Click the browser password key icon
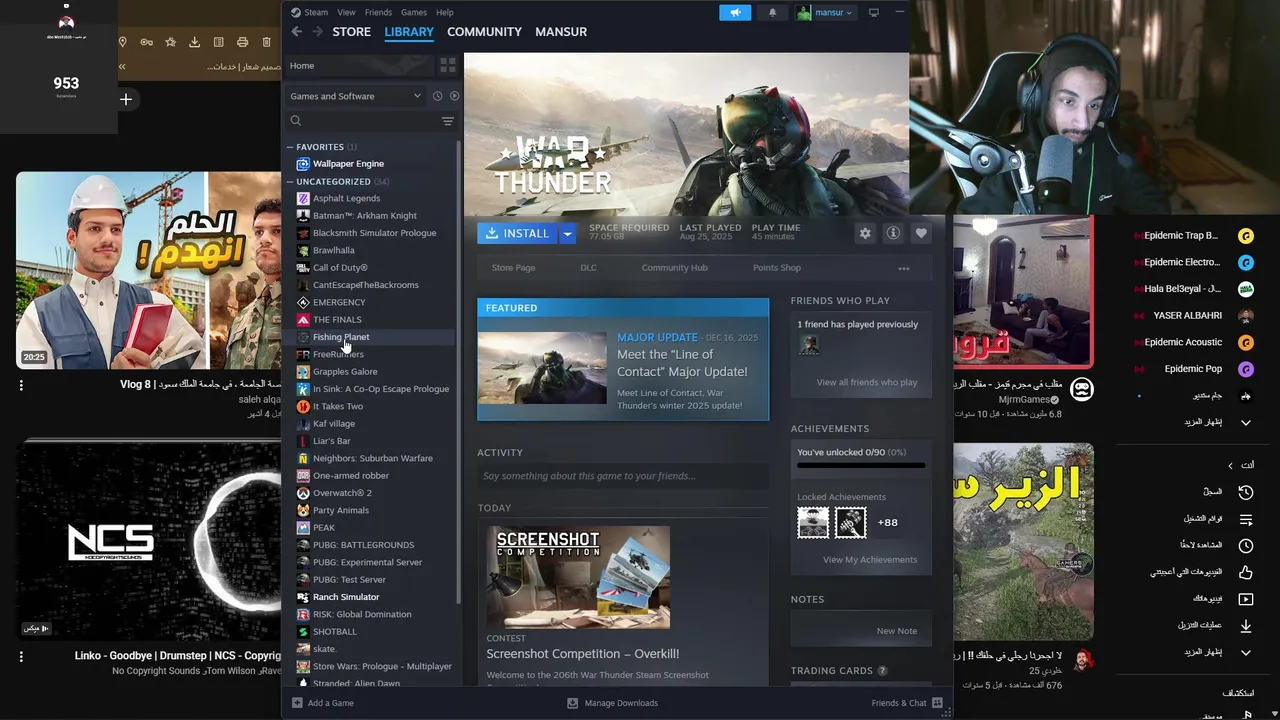The width and height of the screenshot is (1280, 720). [146, 42]
